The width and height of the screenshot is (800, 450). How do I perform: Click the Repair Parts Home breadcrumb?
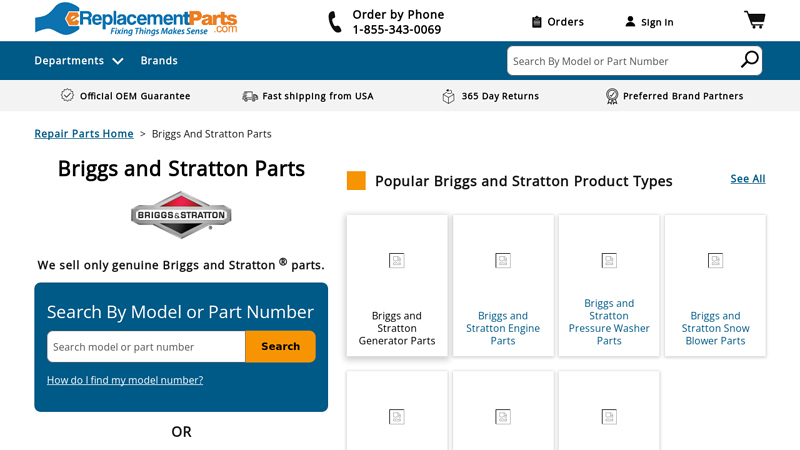tap(84, 134)
